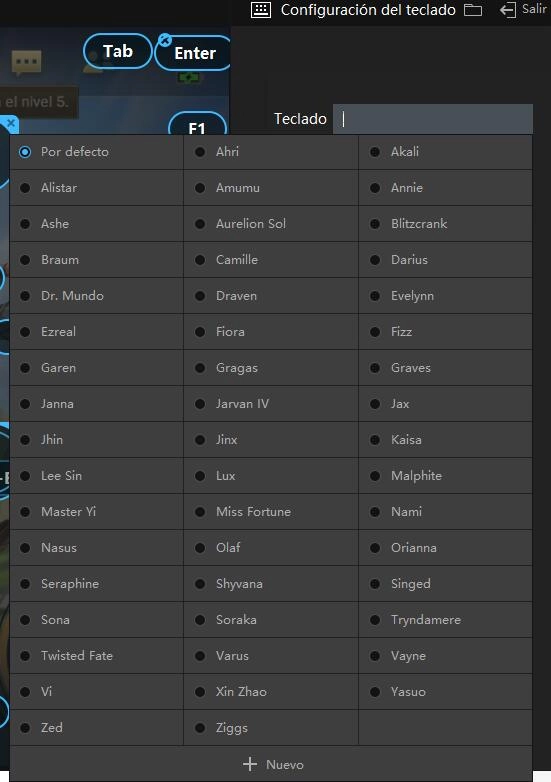This screenshot has width=551, height=782.
Task: Select the Jhin profile
Action: (97, 439)
